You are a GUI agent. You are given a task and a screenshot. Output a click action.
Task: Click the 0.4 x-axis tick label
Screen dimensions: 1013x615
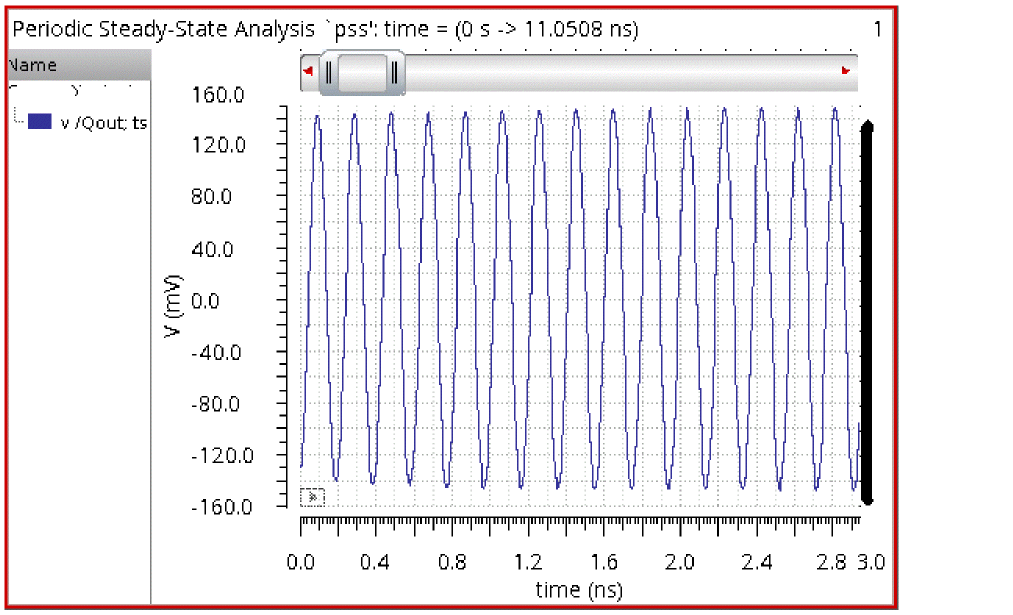click(375, 562)
